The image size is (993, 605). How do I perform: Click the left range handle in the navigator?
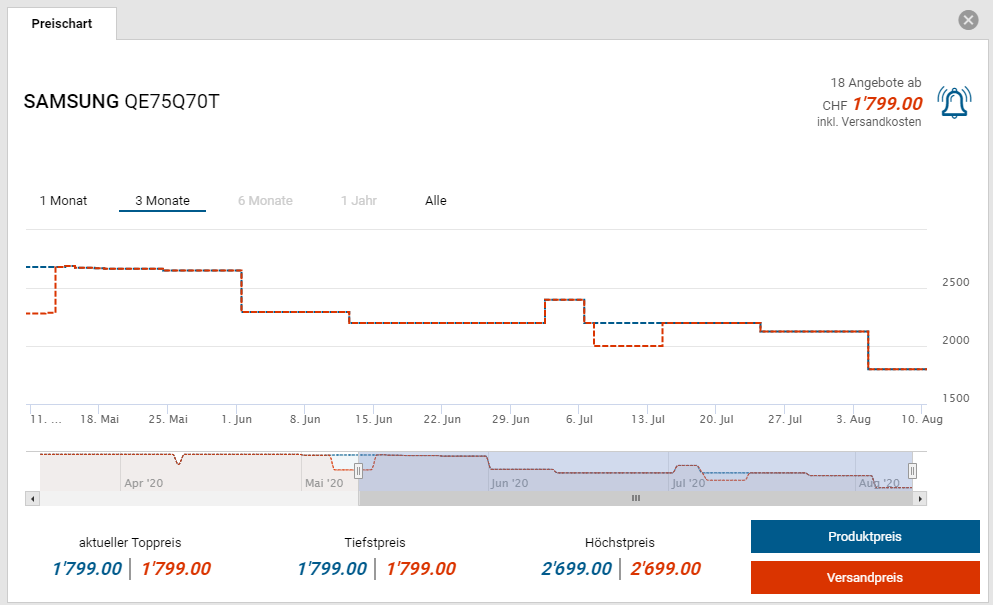(358, 470)
